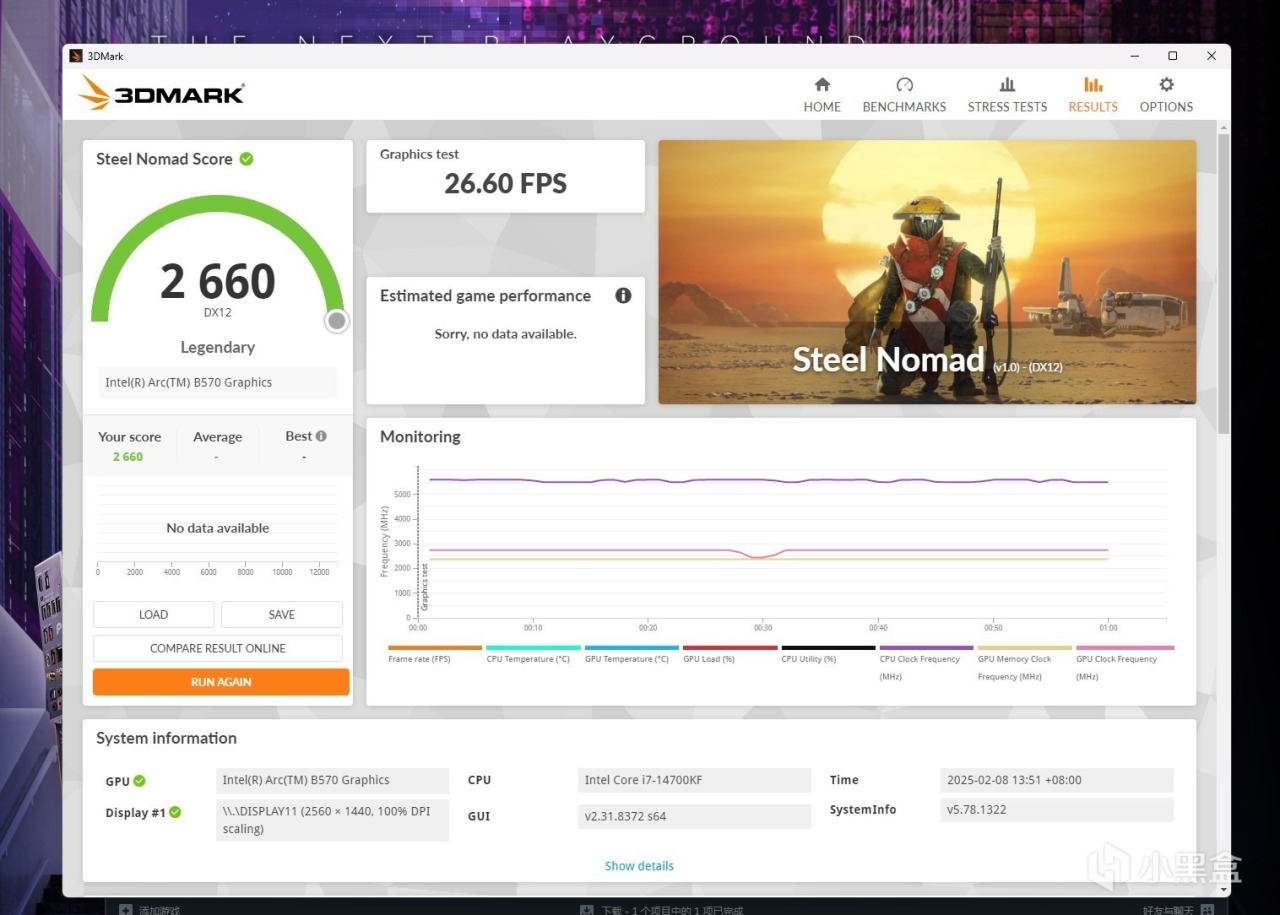Click the gray knob on the score gauge
This screenshot has height=915, width=1280.
point(337,320)
